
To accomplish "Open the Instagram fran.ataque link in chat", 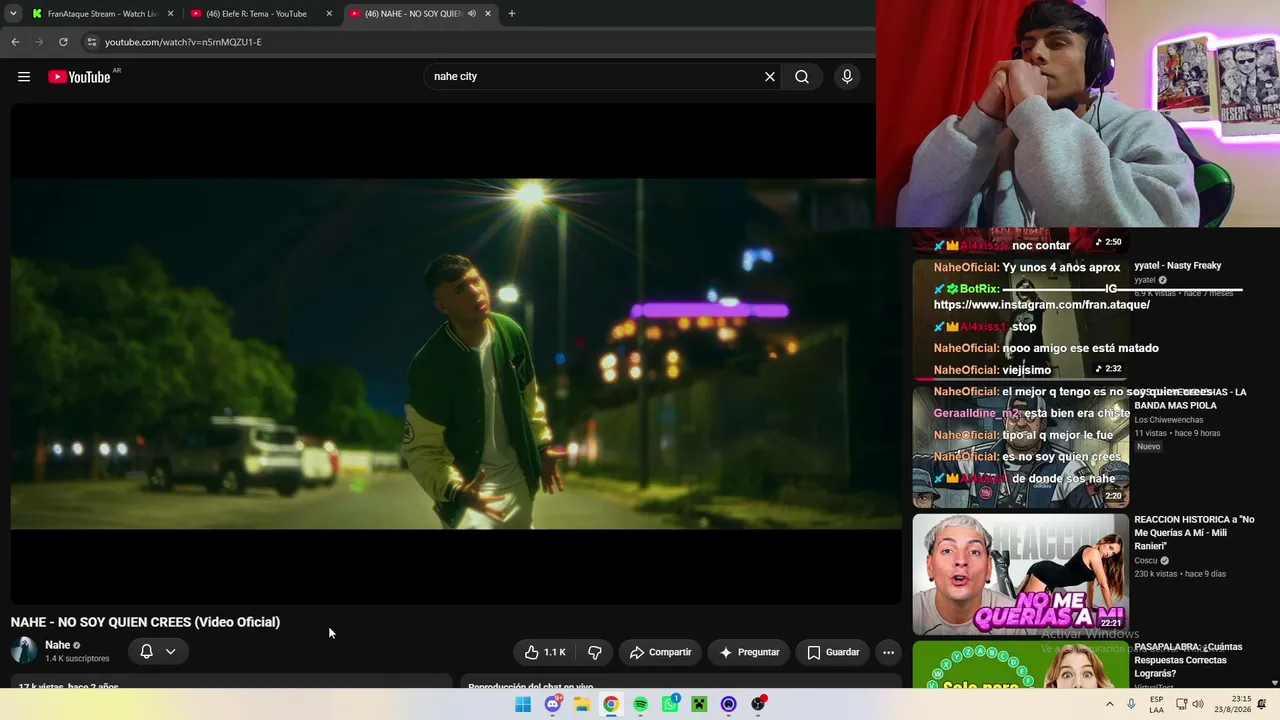I will point(1041,305).
